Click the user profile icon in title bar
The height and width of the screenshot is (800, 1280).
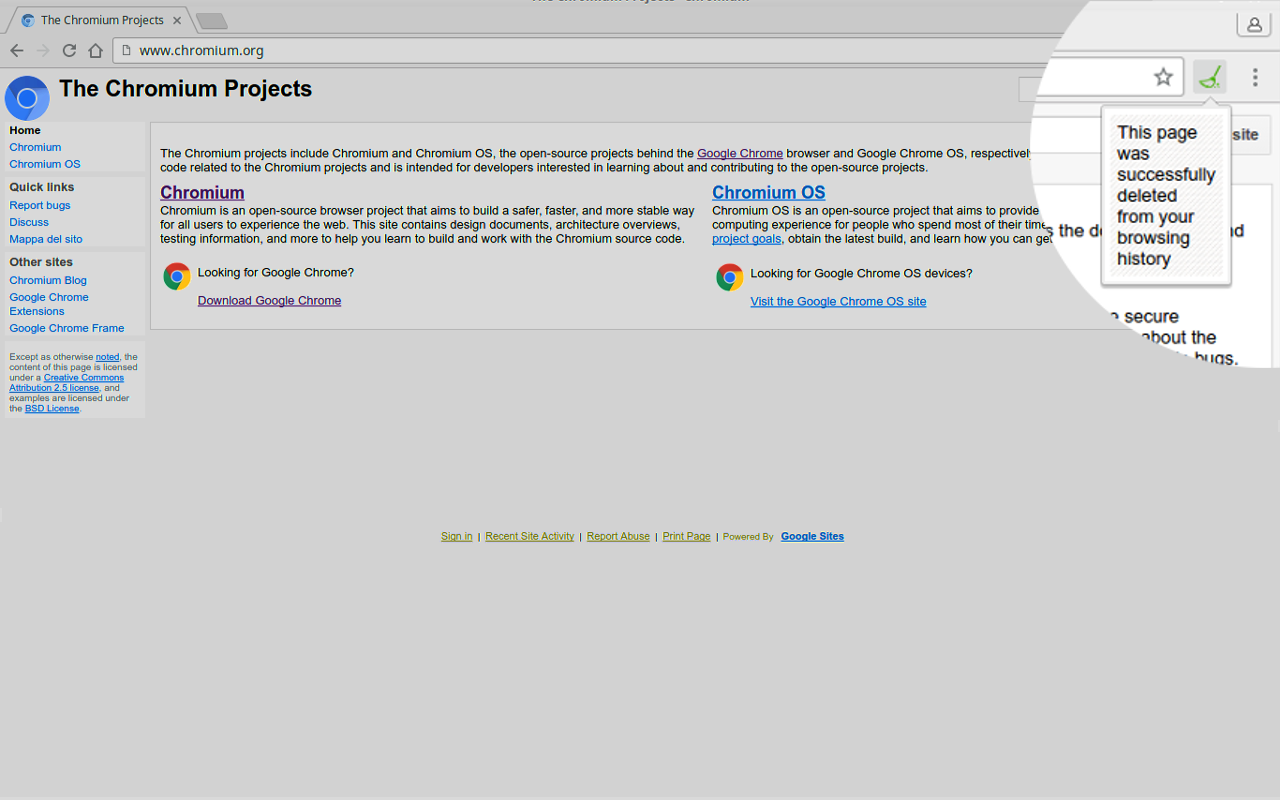[x=1254, y=24]
